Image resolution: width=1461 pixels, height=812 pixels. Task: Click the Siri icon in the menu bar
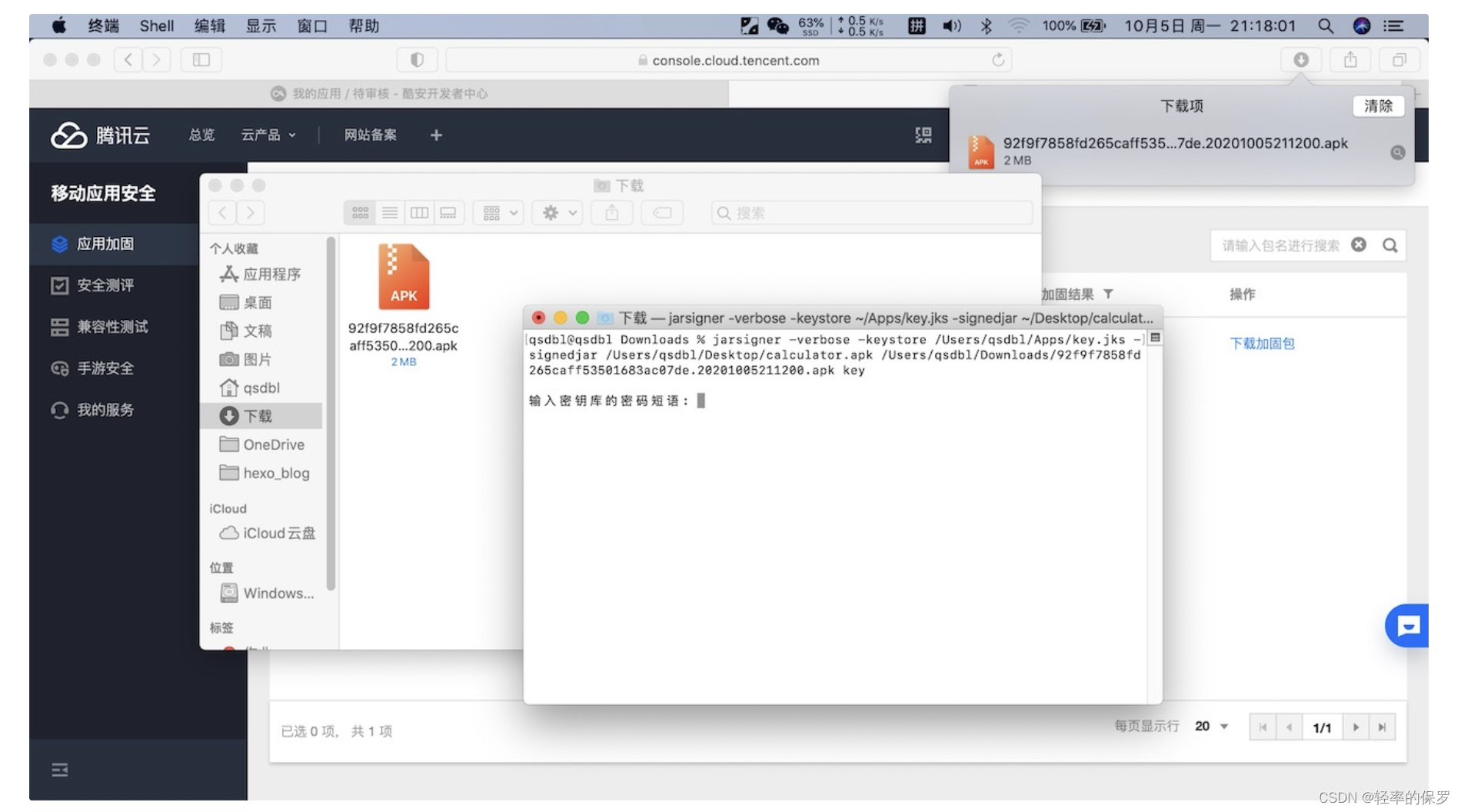click(1362, 26)
